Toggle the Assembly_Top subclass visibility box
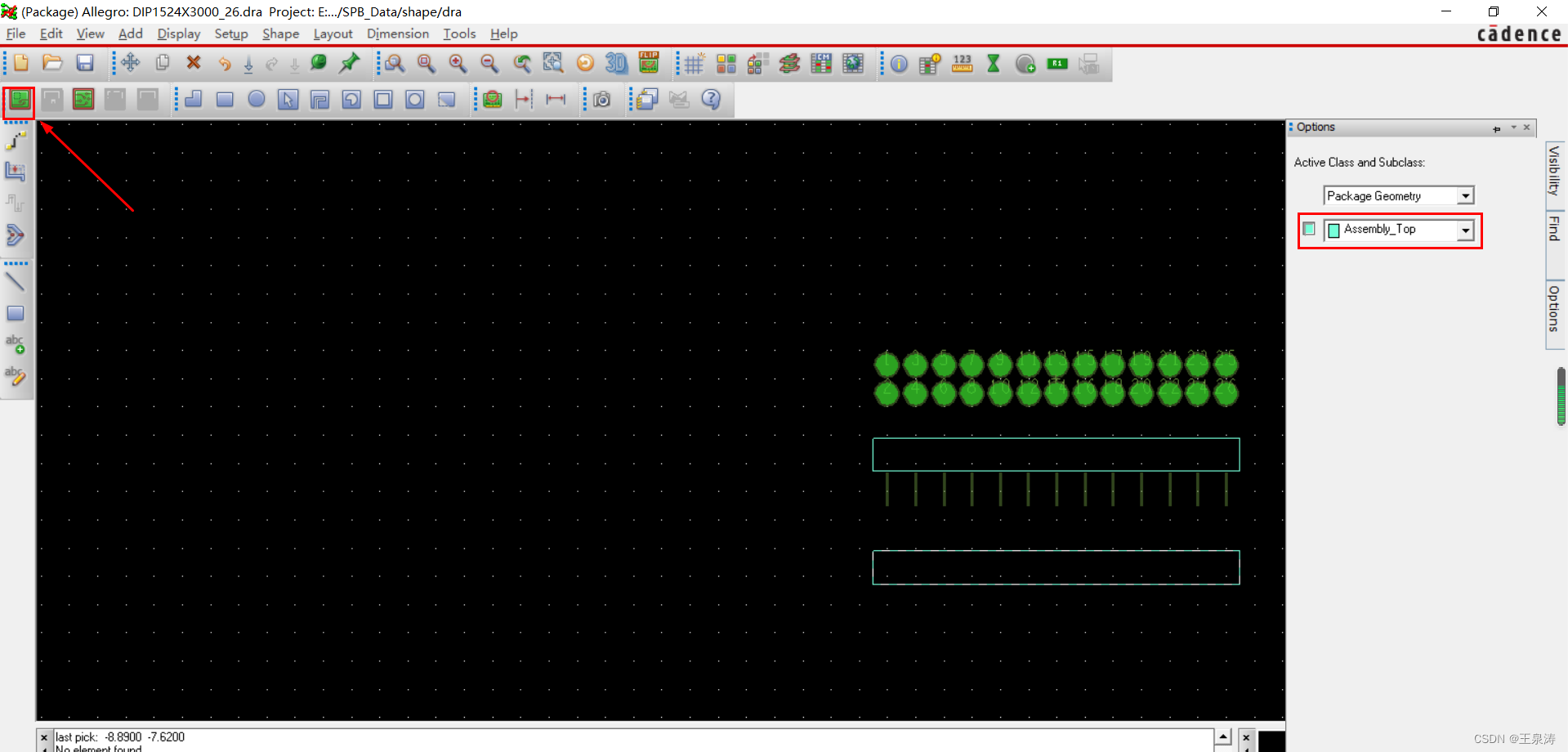Image resolution: width=1568 pixels, height=752 pixels. pos(1309,229)
